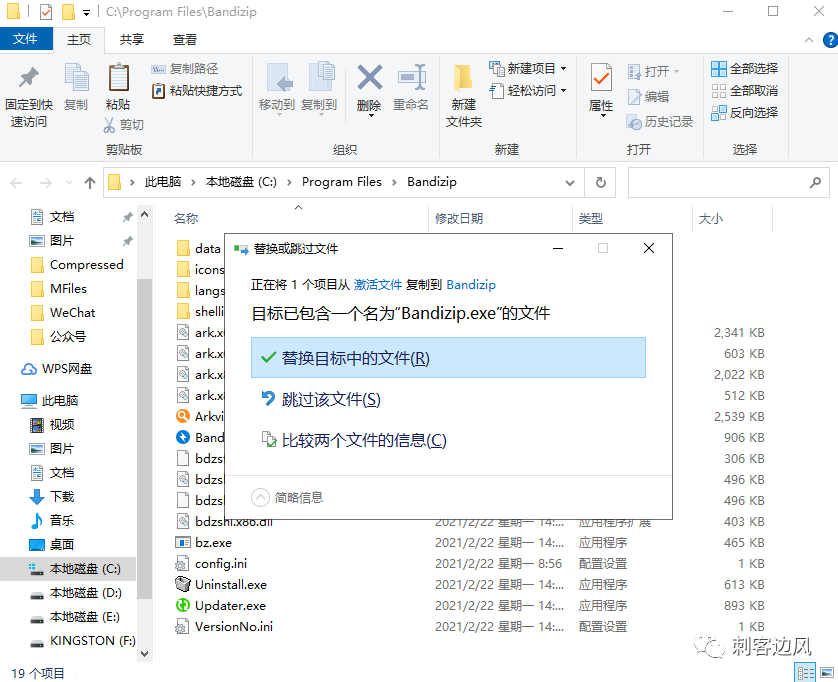Open Move to (移动到) menu

[x=277, y=89]
